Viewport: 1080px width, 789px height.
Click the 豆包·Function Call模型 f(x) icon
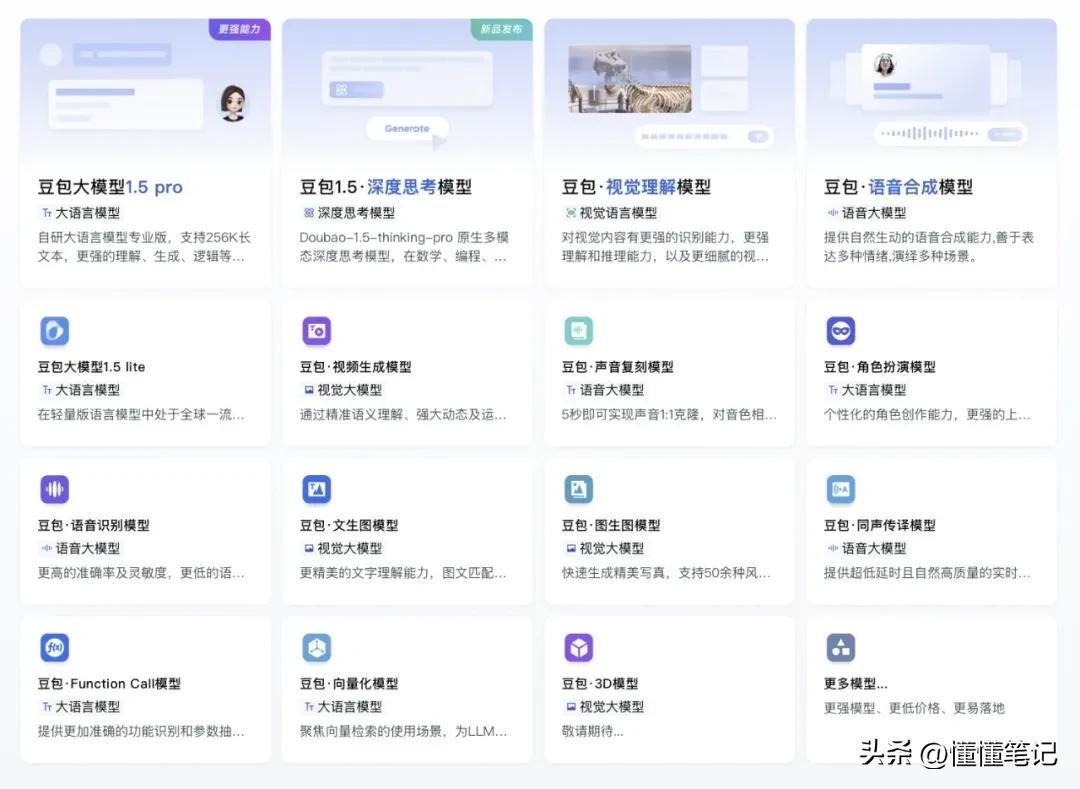coord(54,648)
